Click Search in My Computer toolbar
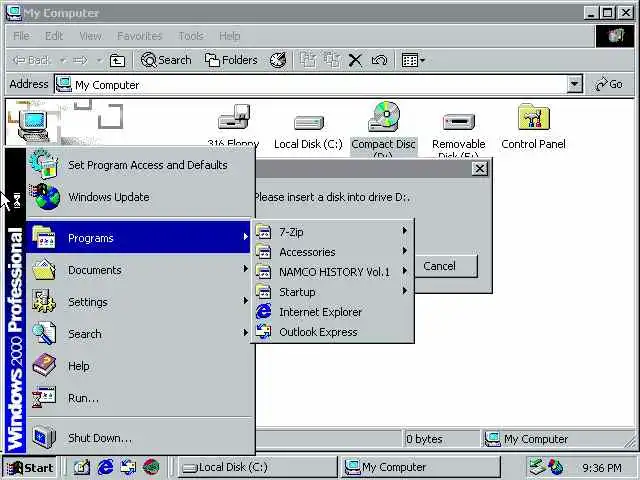 166,60
